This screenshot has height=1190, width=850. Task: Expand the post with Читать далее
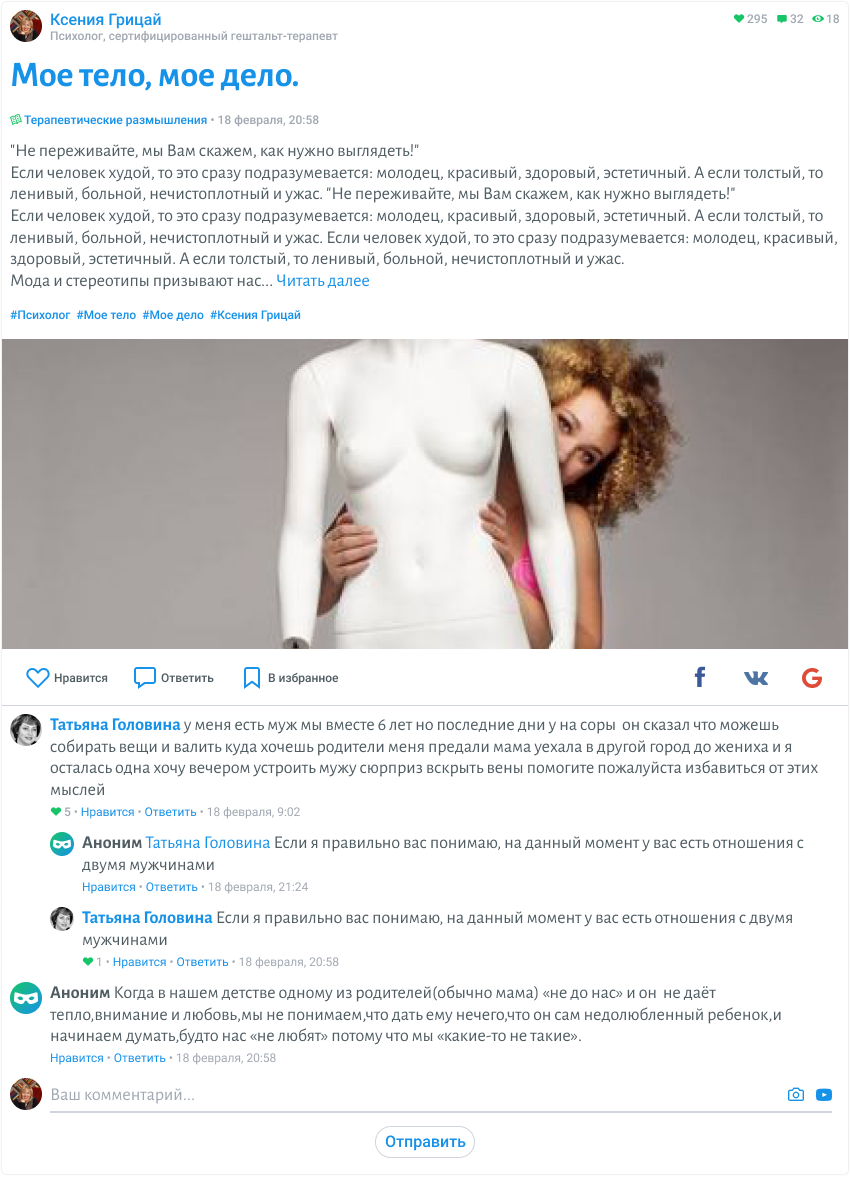323,281
